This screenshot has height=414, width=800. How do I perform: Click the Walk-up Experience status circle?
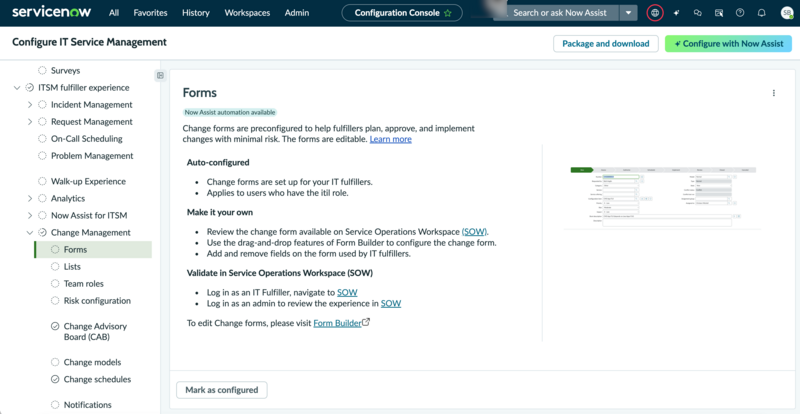pos(42,181)
